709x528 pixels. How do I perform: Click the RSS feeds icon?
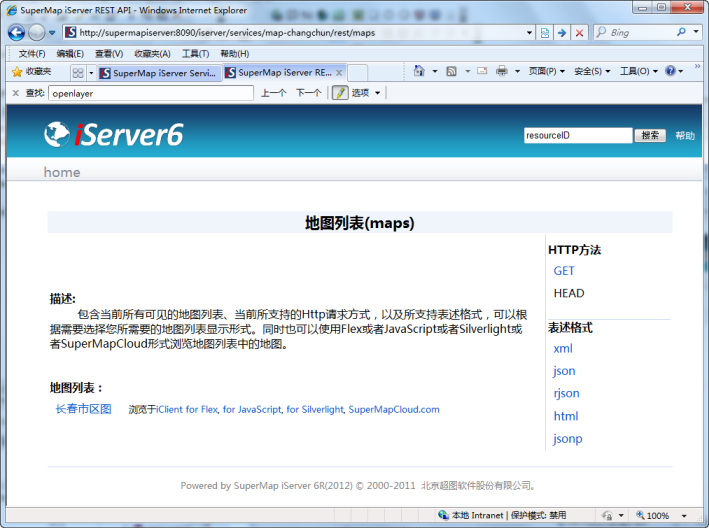tap(451, 72)
